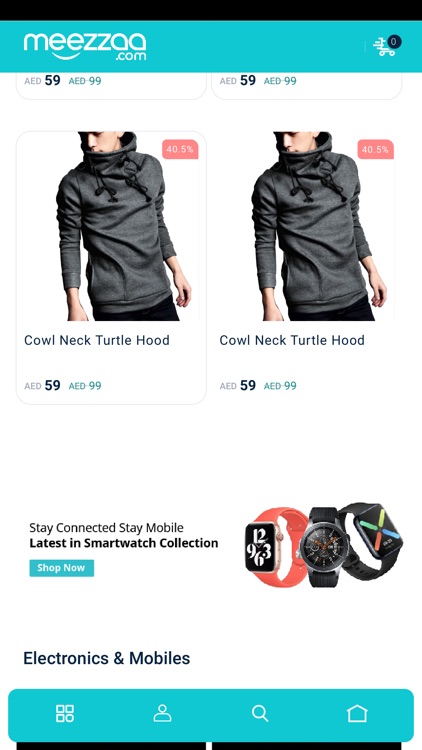Tap 40.5% discount badge on left product
The height and width of the screenshot is (750, 422).
180,149
